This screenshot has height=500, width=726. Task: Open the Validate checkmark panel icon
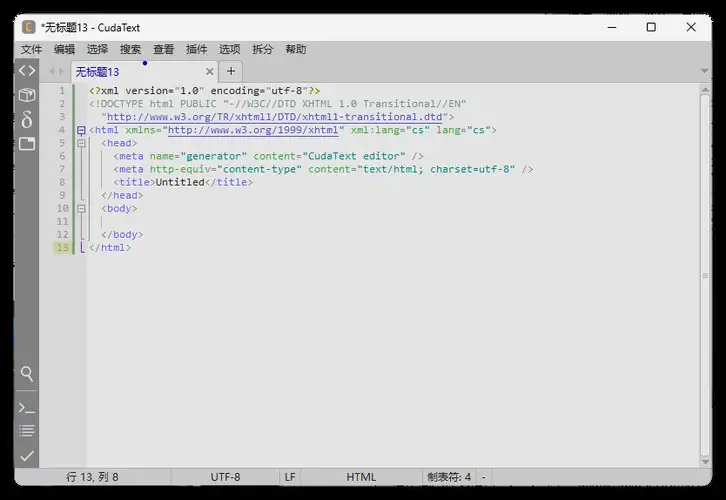point(27,456)
